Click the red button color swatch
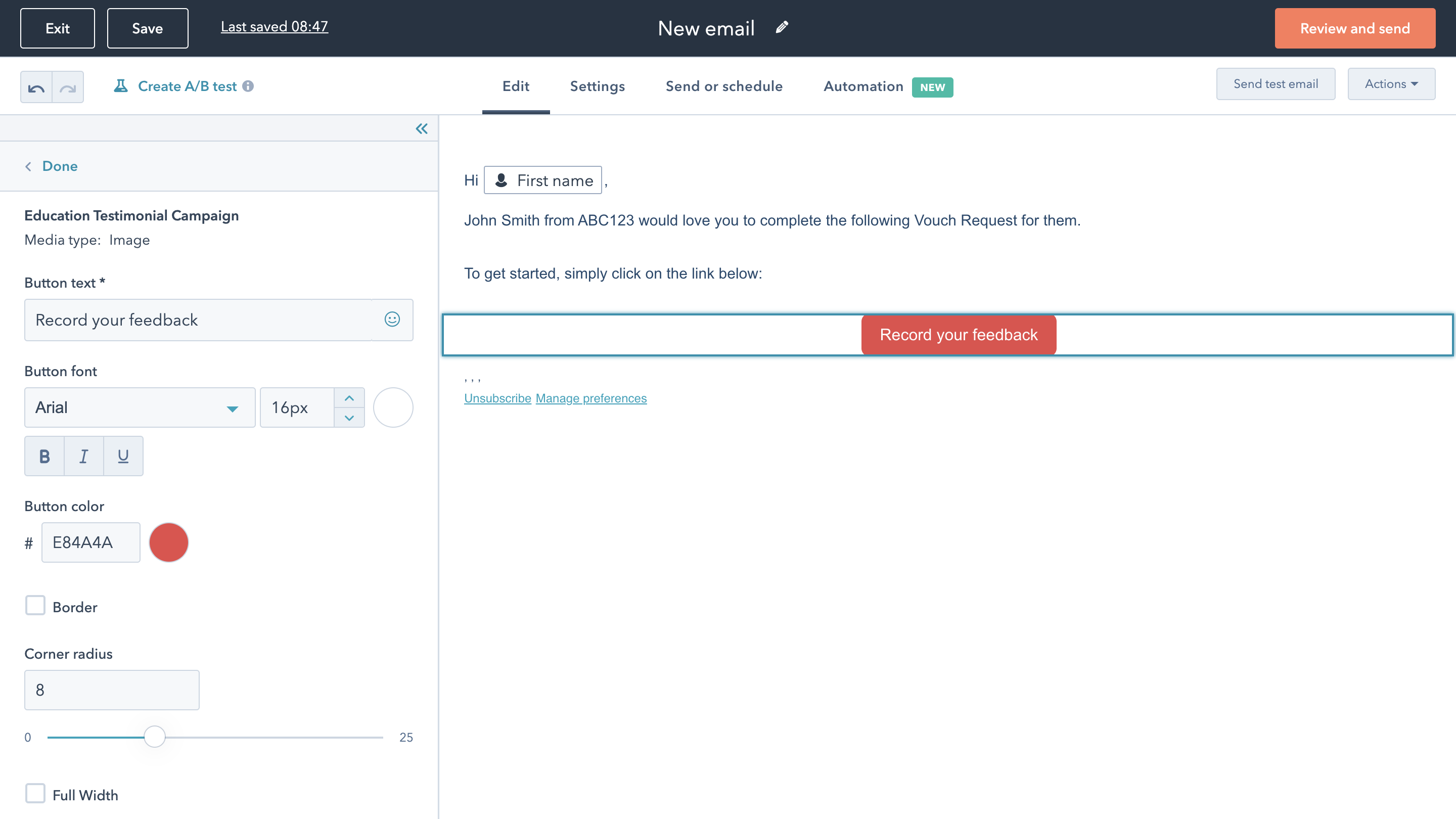The image size is (1456, 819). coord(168,542)
